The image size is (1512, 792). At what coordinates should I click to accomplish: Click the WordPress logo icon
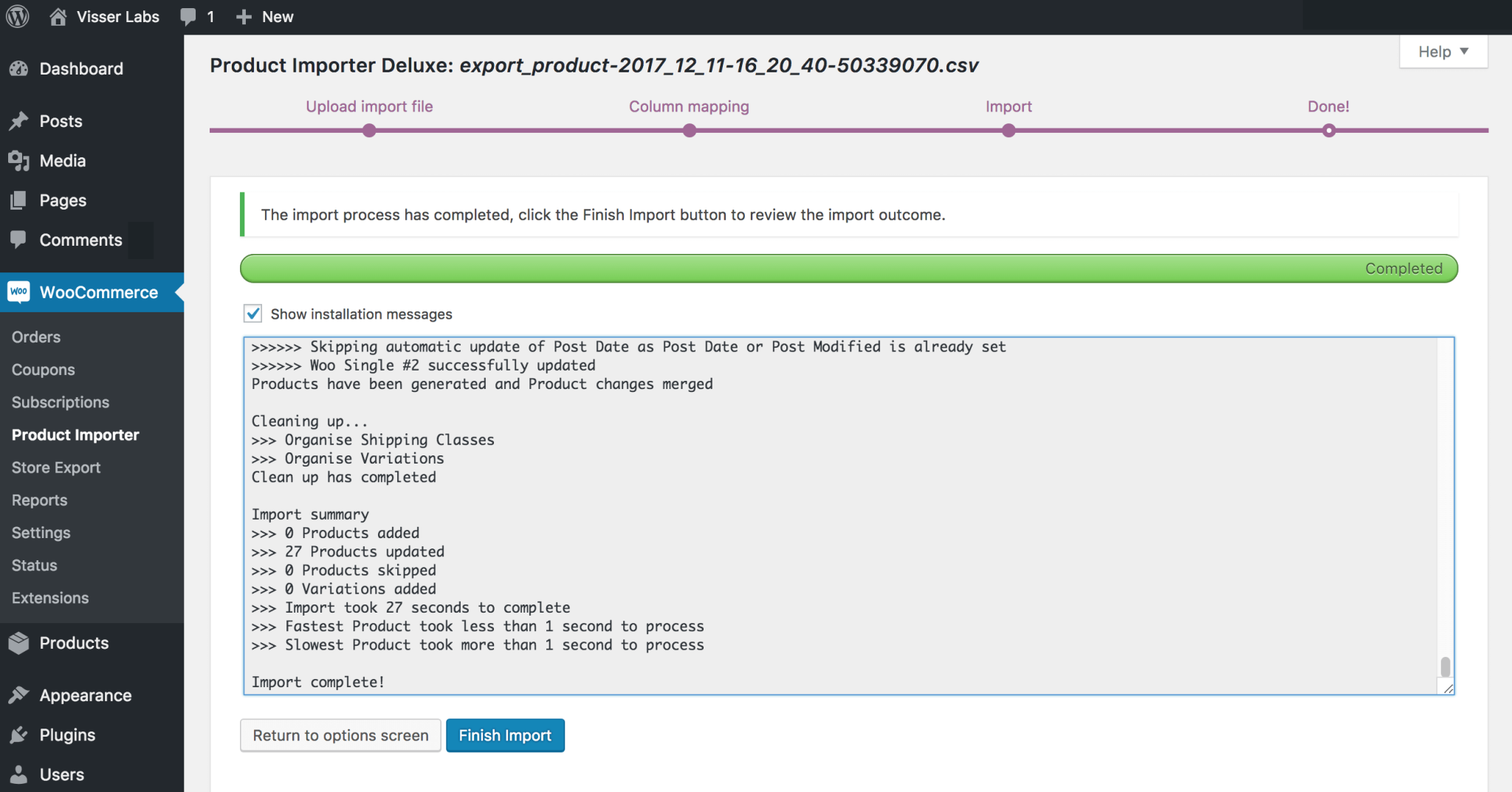[x=18, y=16]
